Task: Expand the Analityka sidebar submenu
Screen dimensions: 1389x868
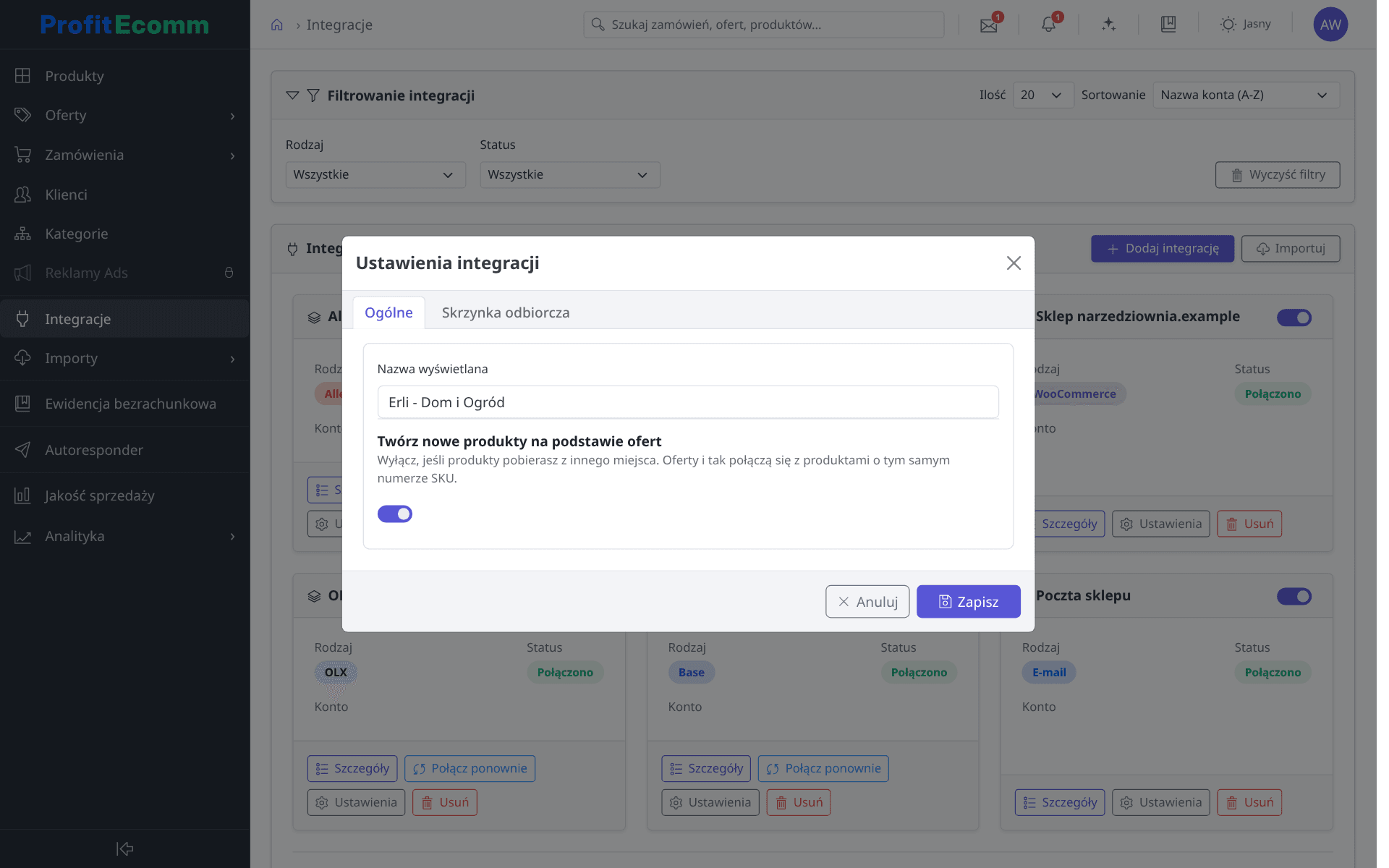Action: (232, 536)
